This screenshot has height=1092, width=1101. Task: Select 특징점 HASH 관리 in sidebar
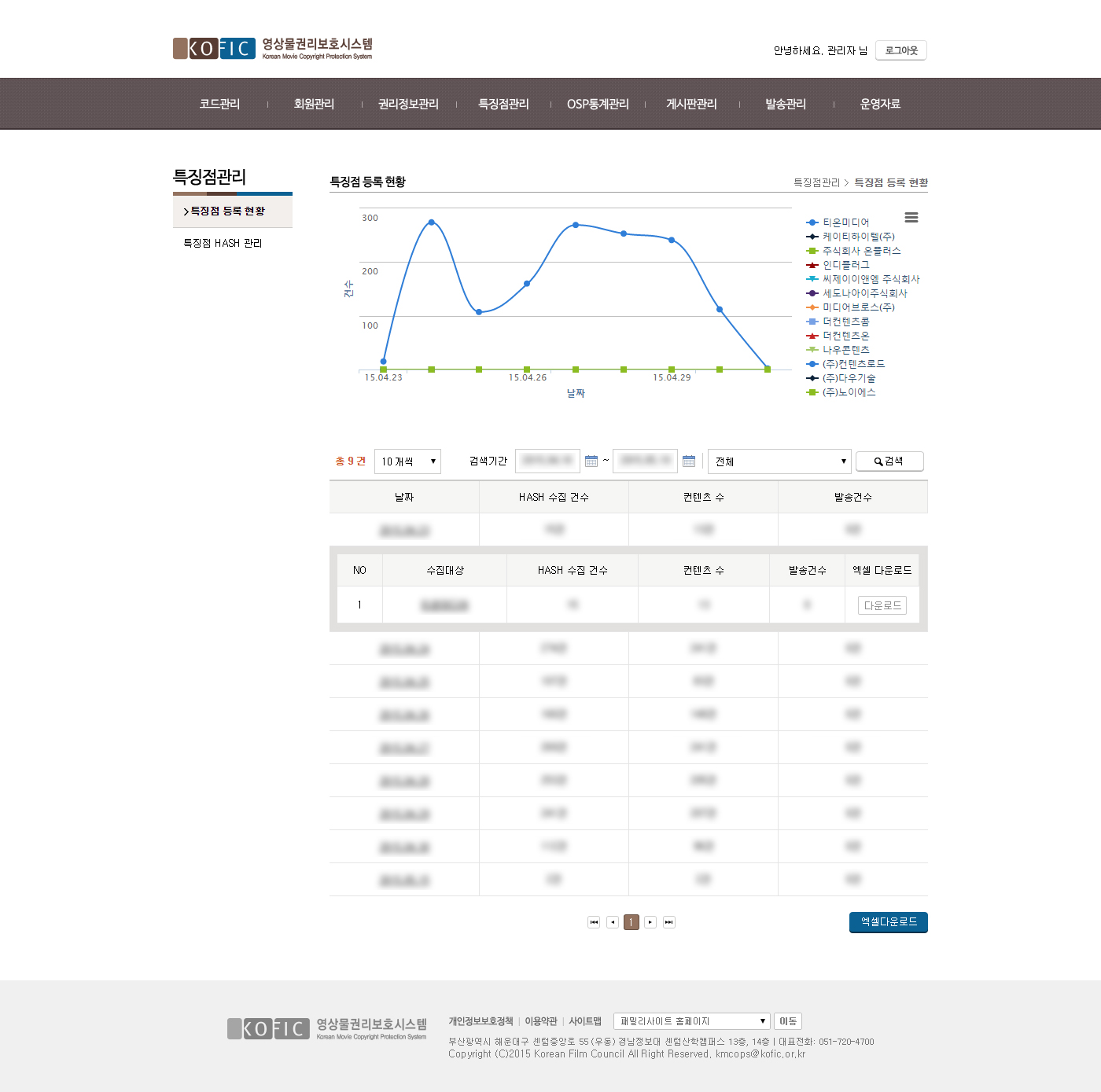tap(223, 244)
